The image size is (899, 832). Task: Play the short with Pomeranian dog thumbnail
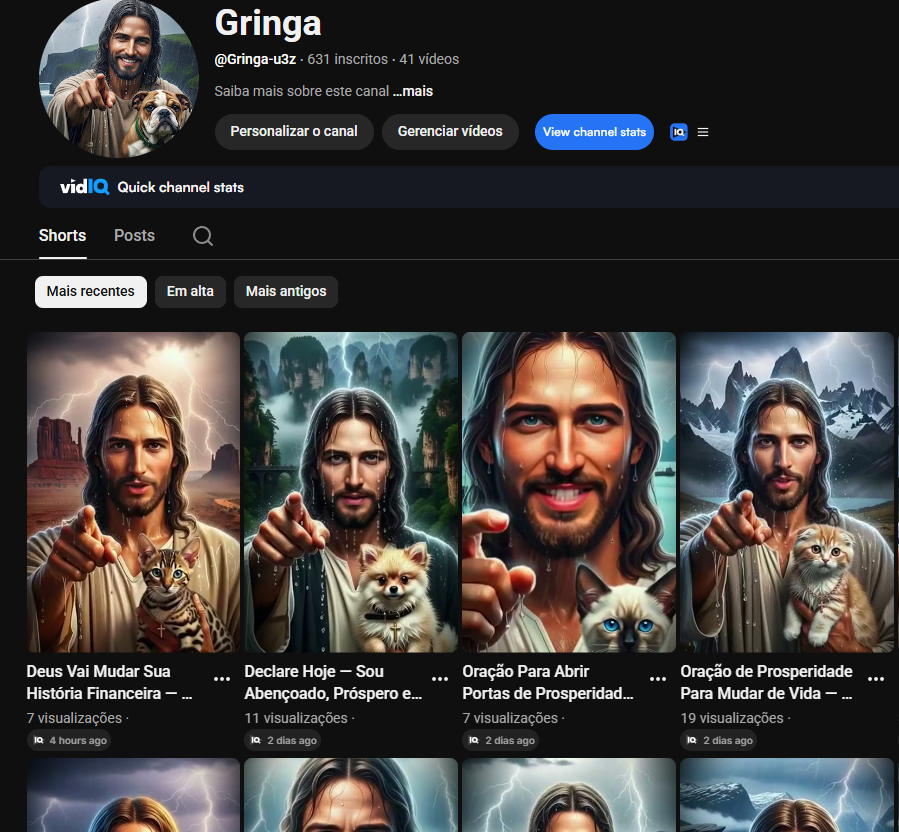pyautogui.click(x=351, y=492)
